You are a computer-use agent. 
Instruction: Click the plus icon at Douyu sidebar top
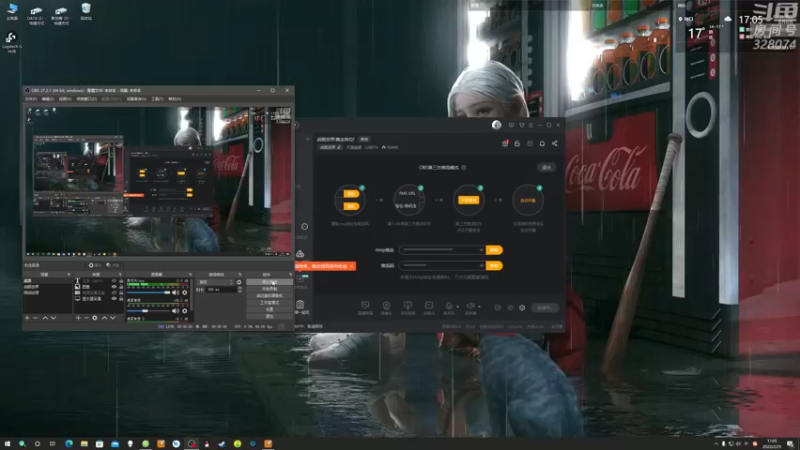308,139
